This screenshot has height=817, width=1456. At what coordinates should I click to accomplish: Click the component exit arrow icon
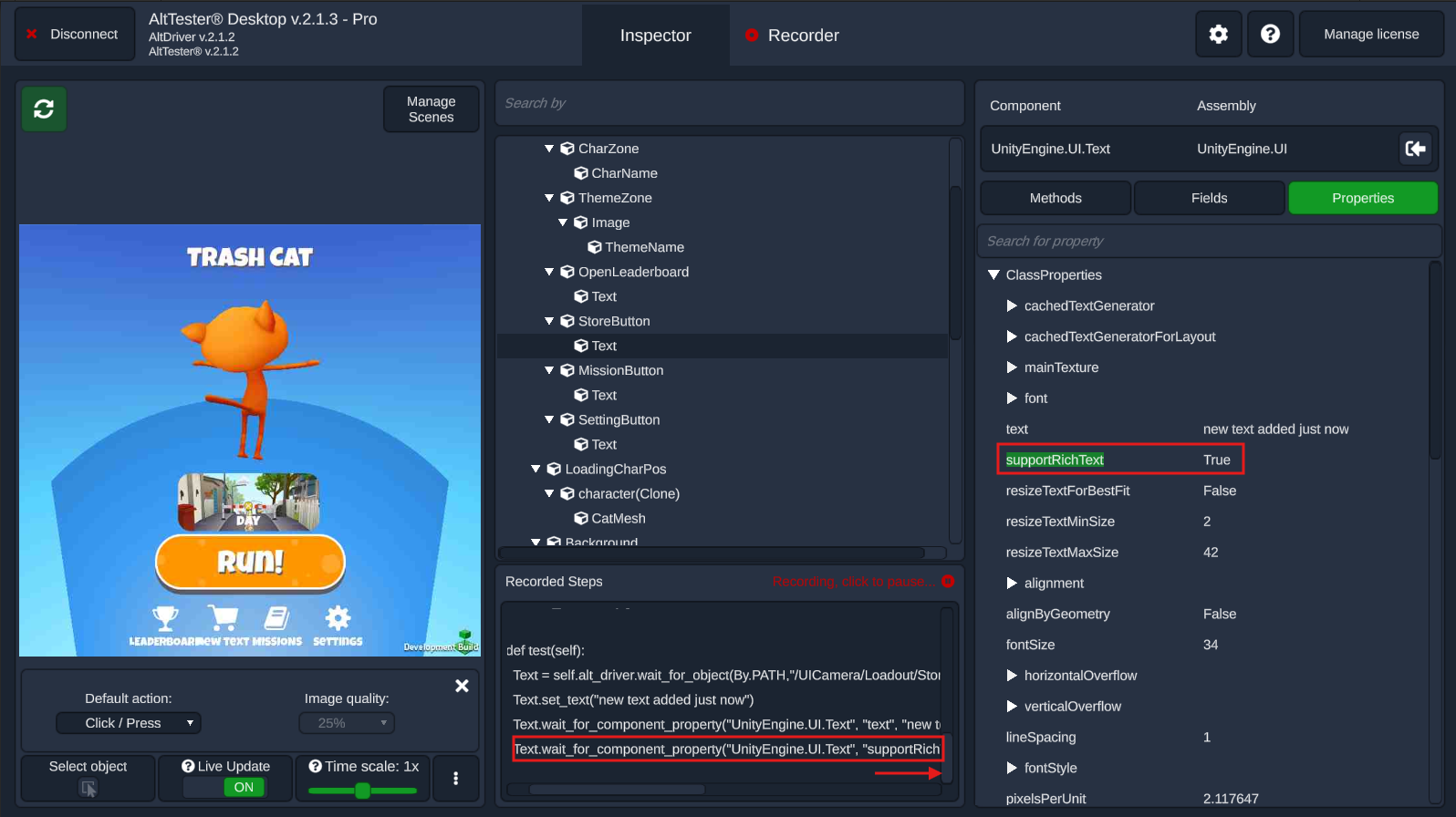pyautogui.click(x=1415, y=149)
